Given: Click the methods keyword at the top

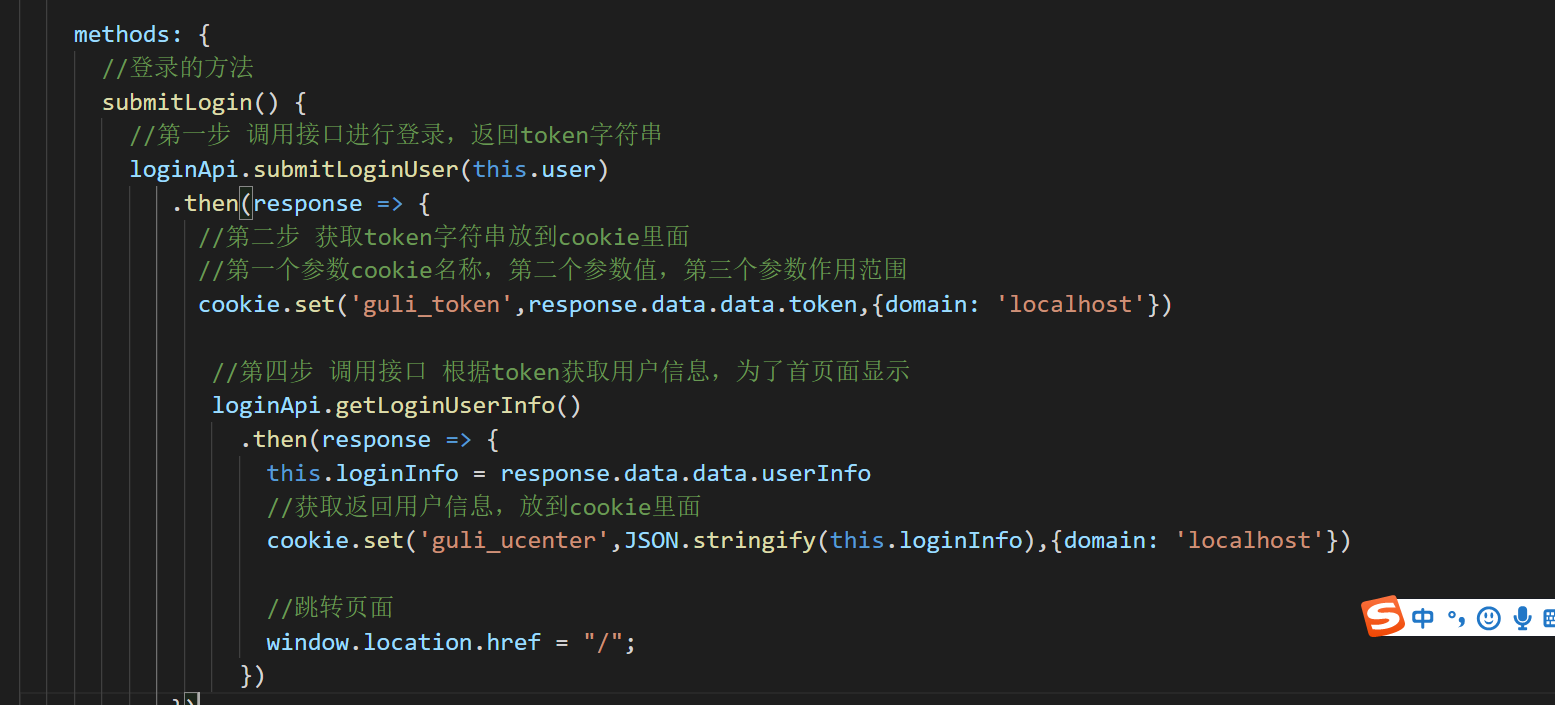Looking at the screenshot, I should 121,33.
